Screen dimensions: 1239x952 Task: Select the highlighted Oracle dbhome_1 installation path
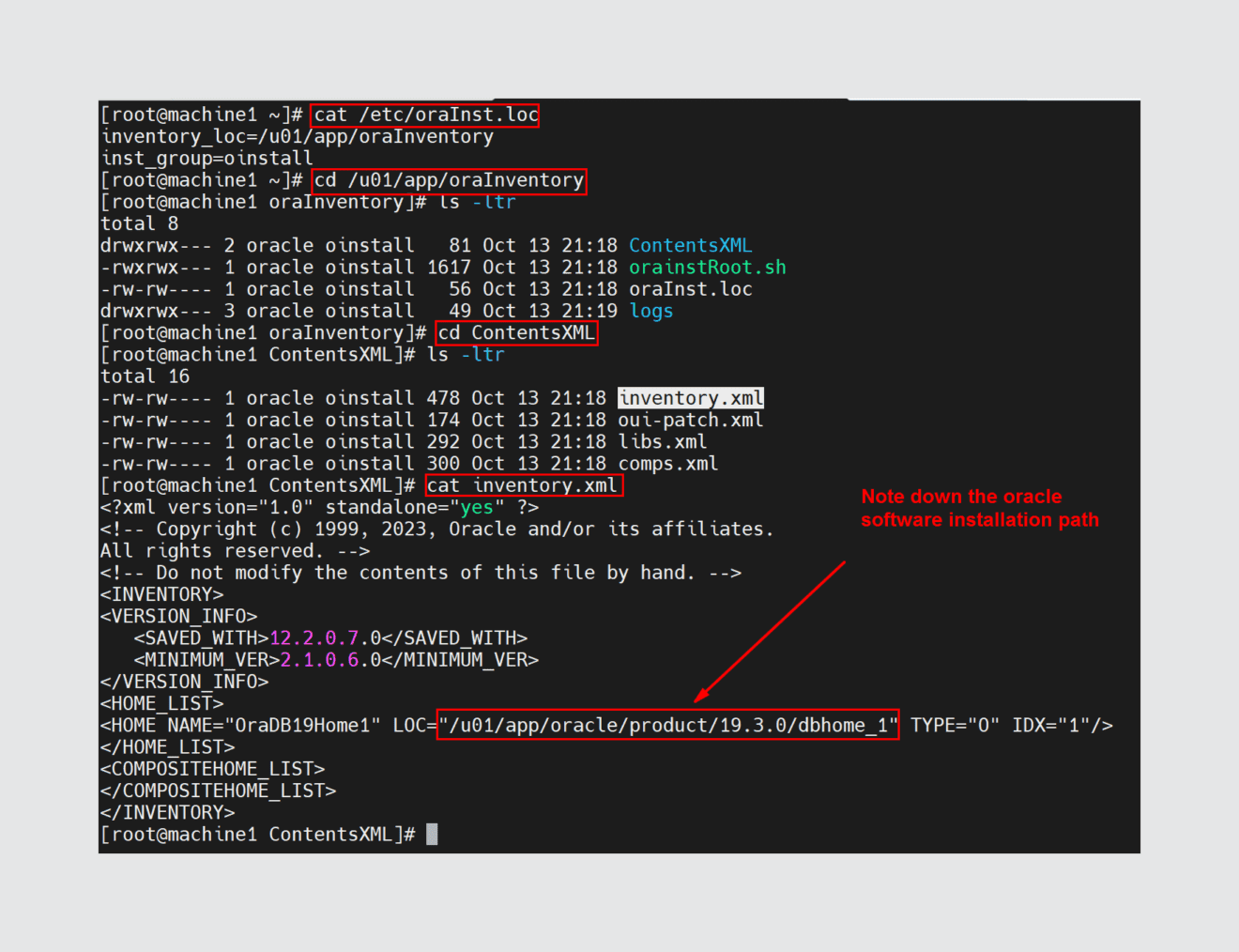coord(668,724)
